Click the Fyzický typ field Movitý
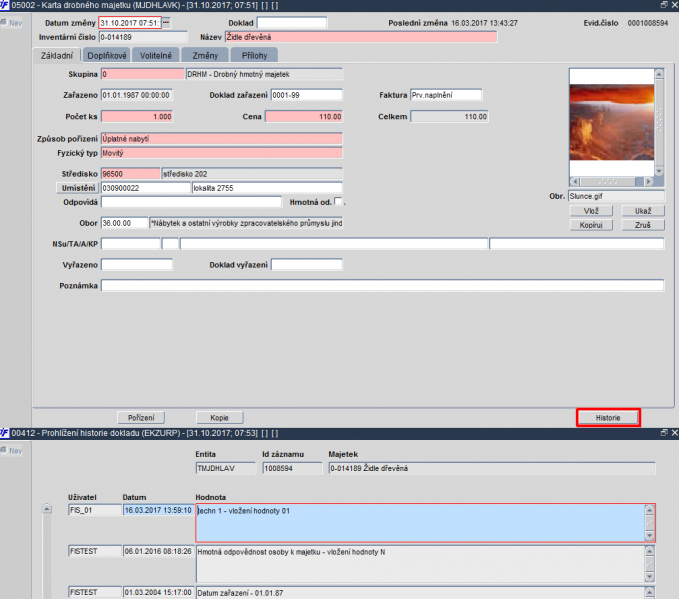The width and height of the screenshot is (679, 599). (222, 153)
